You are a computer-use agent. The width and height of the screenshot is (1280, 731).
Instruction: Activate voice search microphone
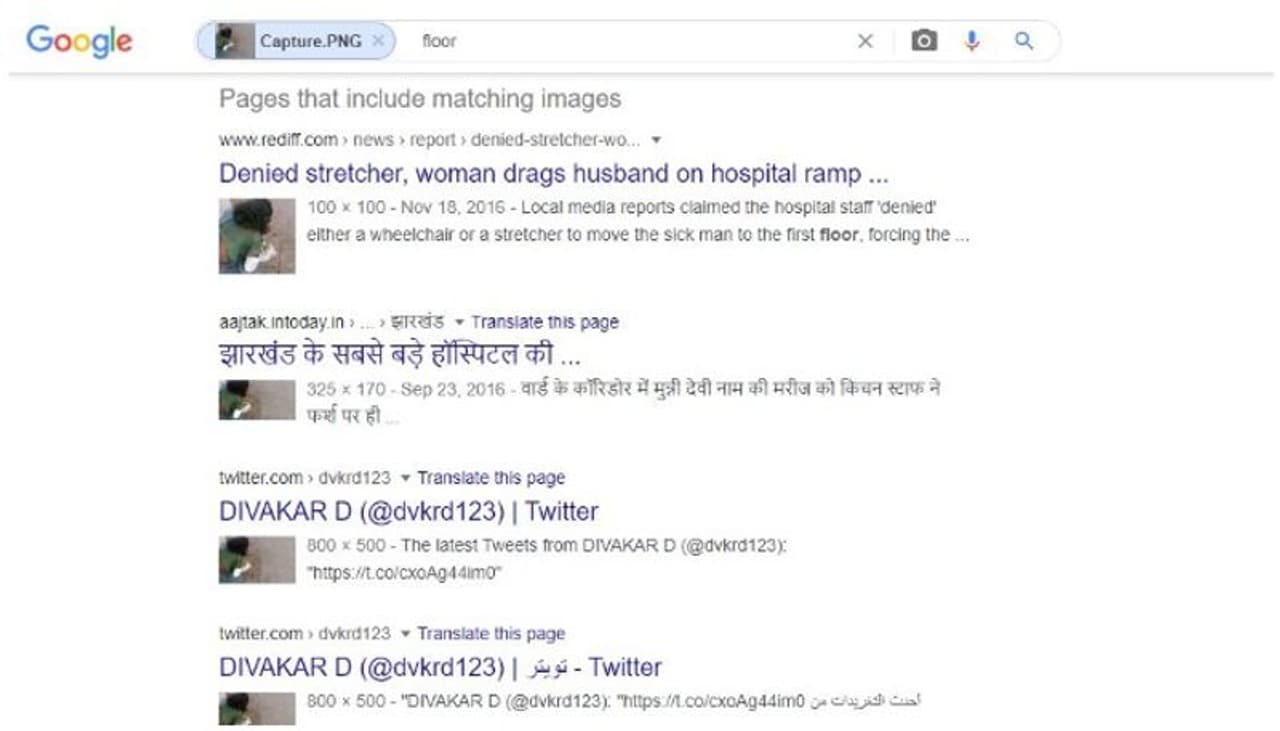point(972,41)
